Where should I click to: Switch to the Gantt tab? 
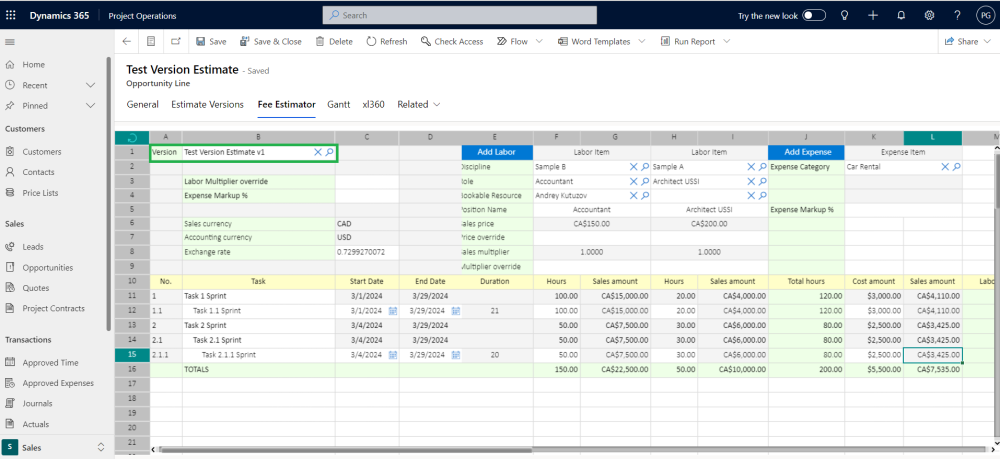point(338,104)
